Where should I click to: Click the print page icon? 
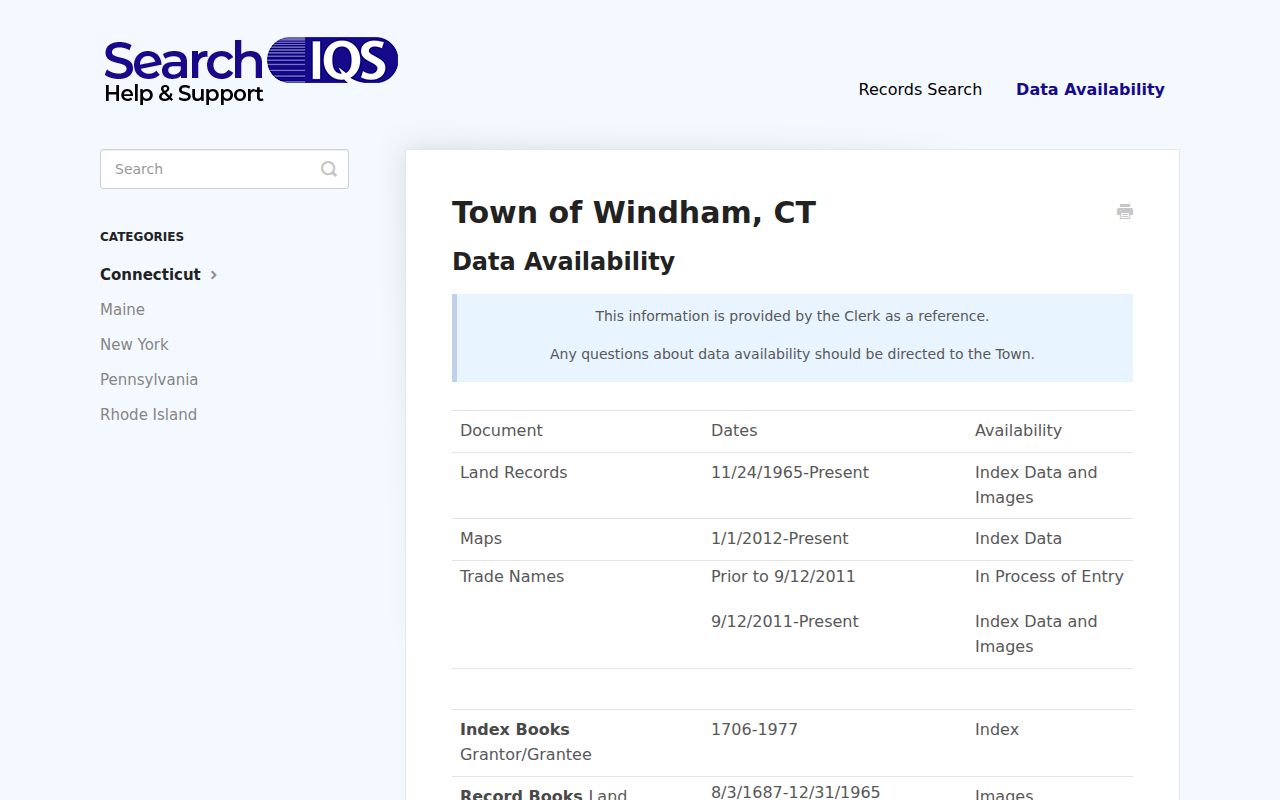pos(1125,211)
